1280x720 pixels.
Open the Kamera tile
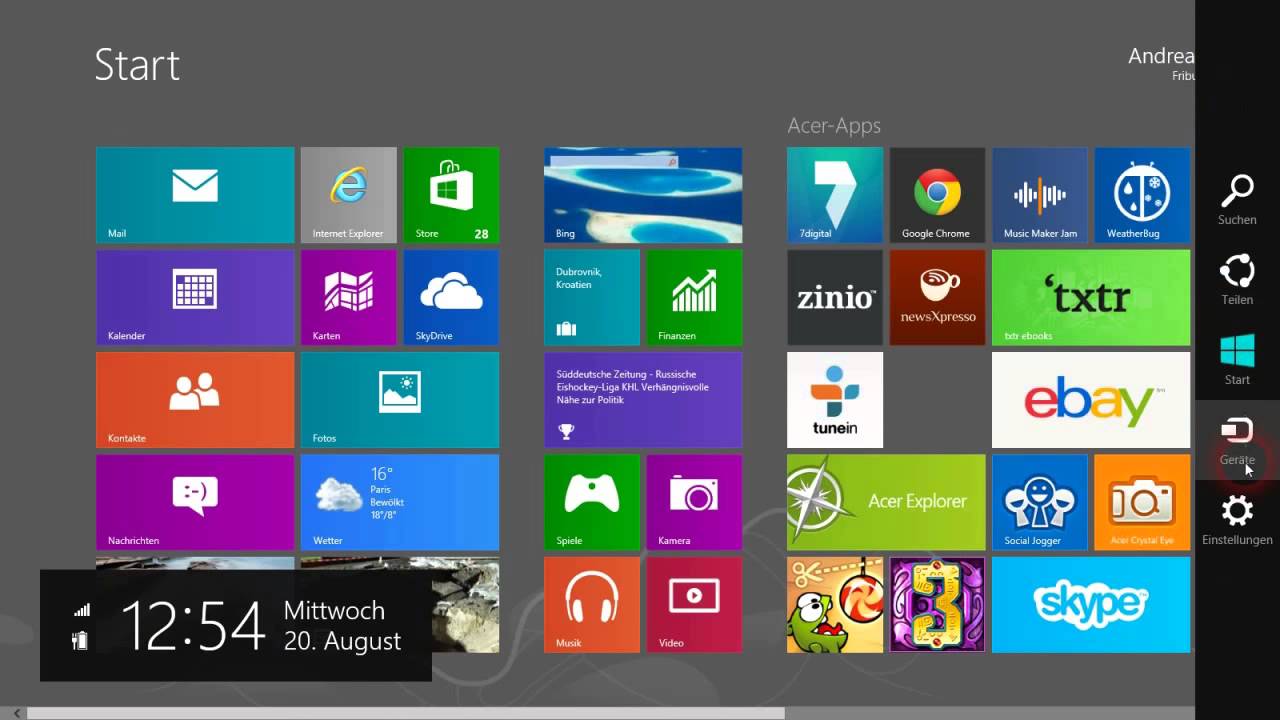click(x=695, y=503)
